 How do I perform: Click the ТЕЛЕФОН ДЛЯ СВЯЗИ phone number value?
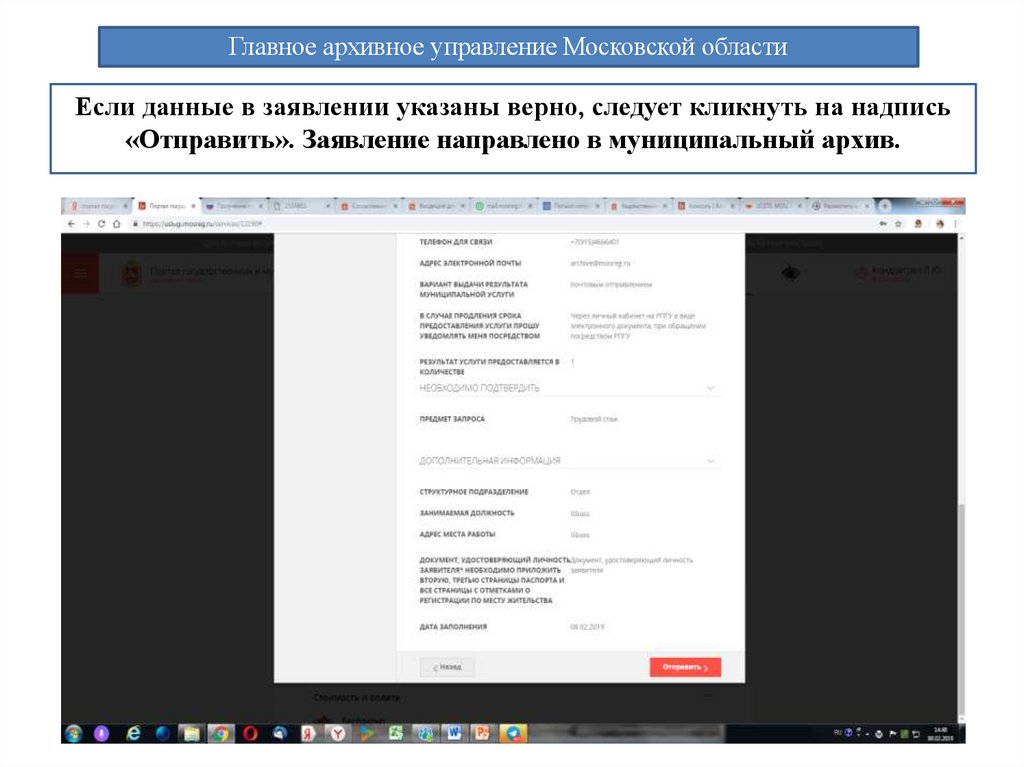click(594, 242)
